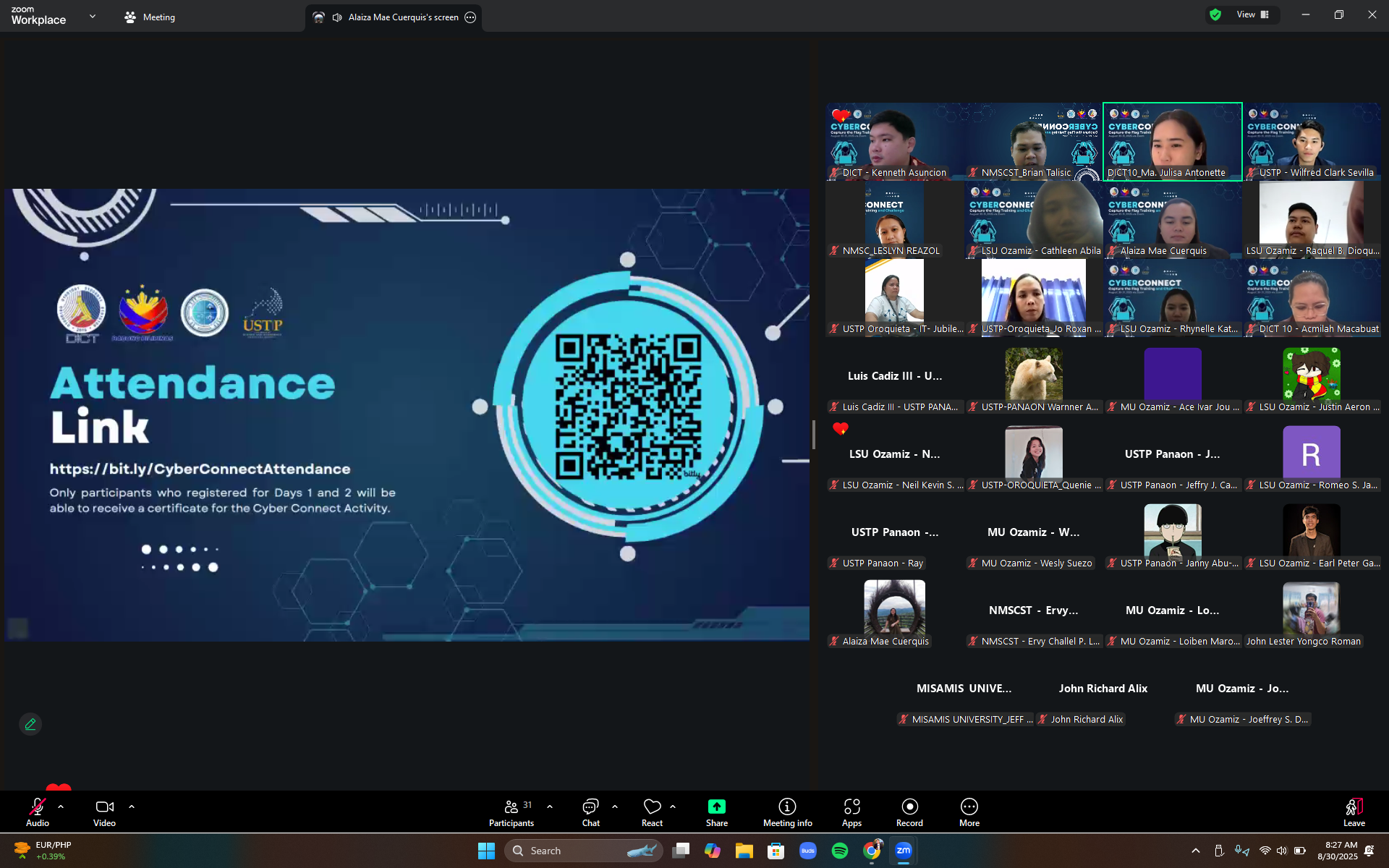Expand the Zoom Workplace dropdown arrow
Screen dimensions: 1389x868
(92, 16)
